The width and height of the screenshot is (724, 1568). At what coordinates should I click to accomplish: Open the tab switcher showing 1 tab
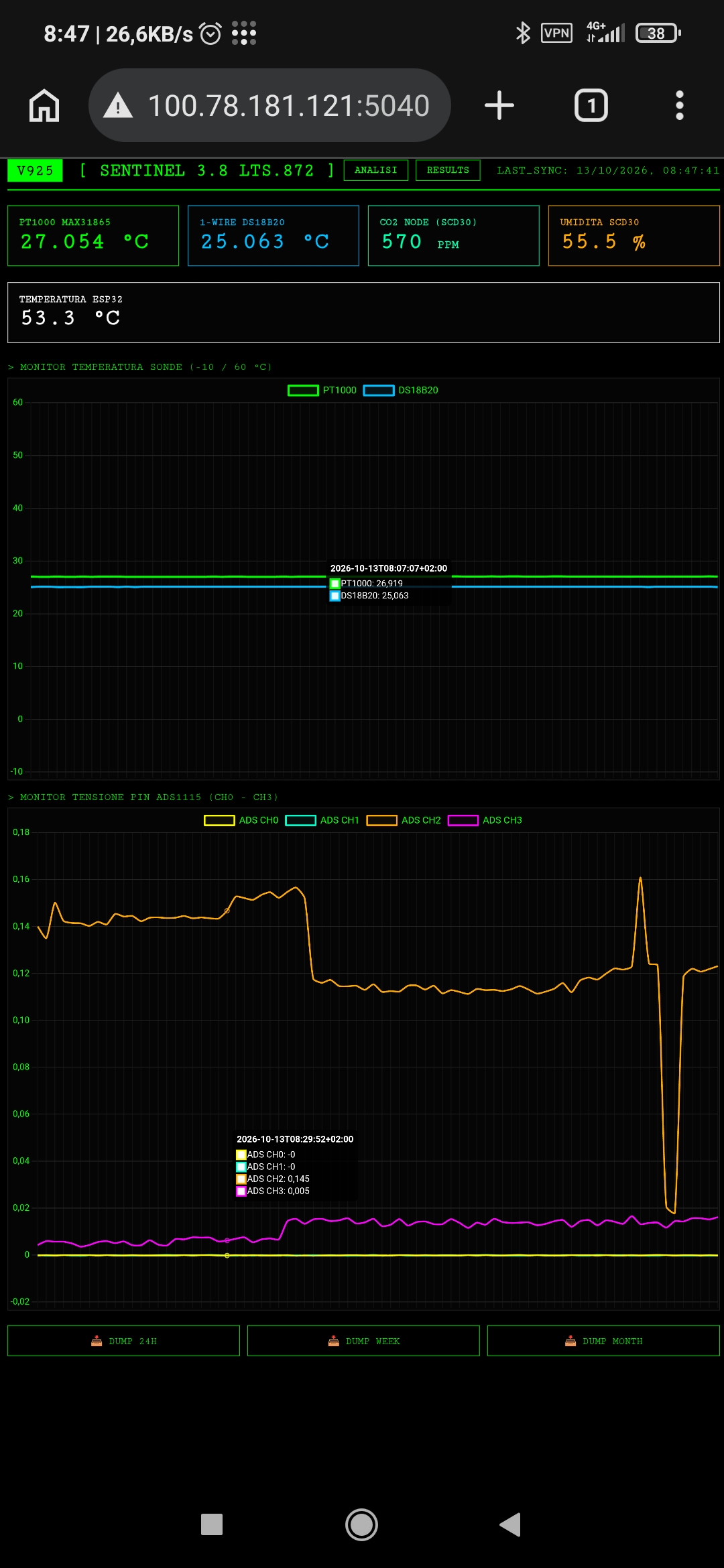coord(591,106)
